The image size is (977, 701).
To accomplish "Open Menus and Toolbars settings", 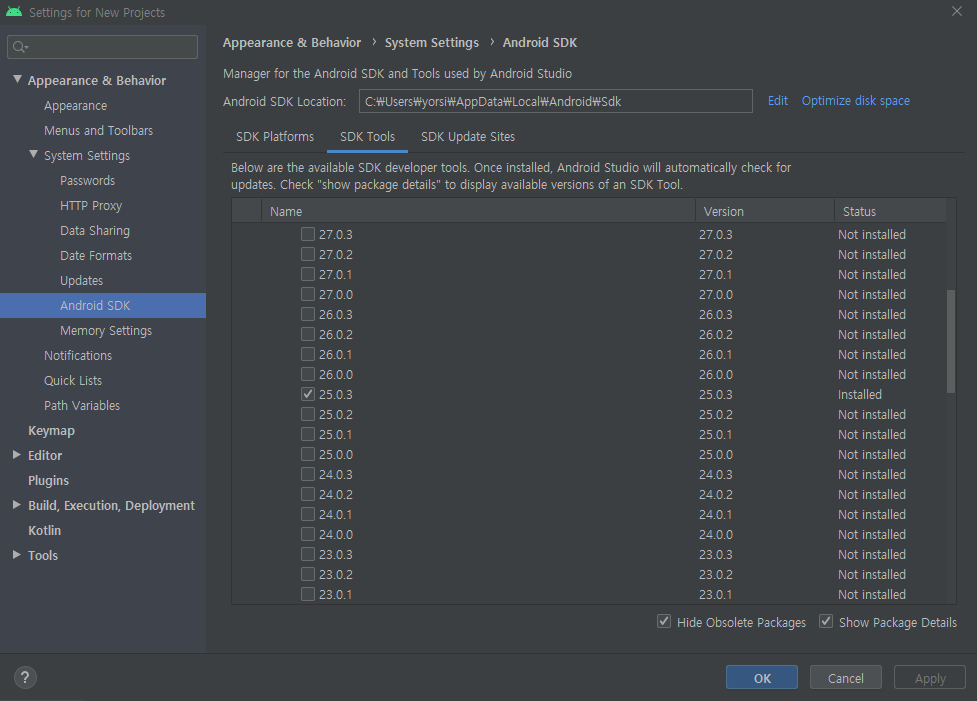I will click(98, 131).
